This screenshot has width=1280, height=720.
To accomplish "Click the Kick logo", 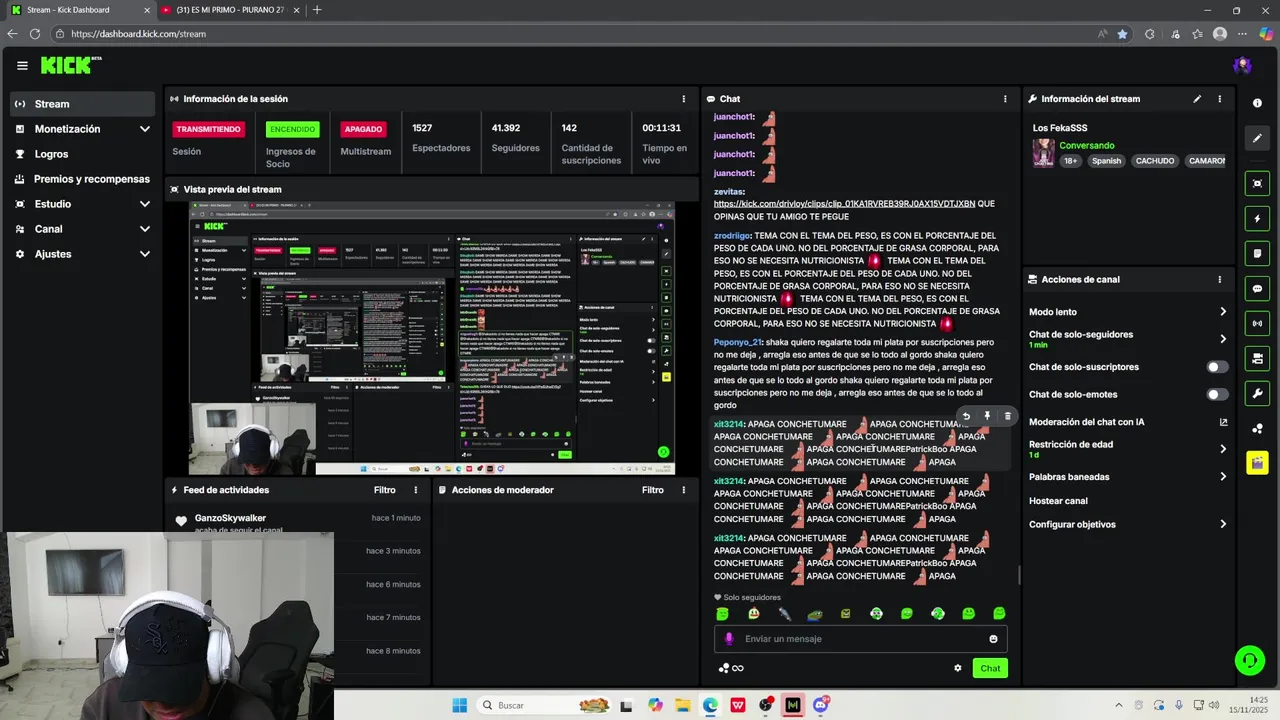I will 71,65.
